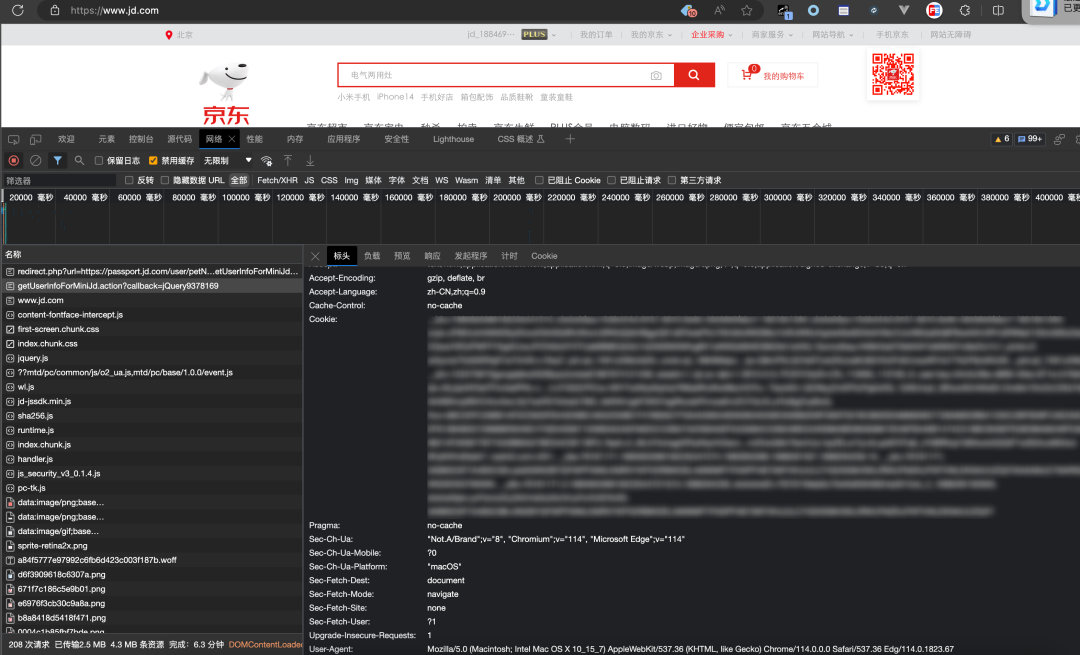Check the 已阻止请求 checkbox

[611, 180]
